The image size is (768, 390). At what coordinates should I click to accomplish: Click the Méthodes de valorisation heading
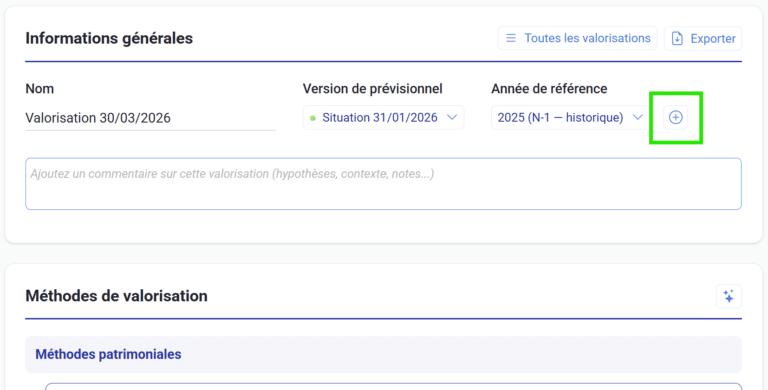pyautogui.click(x=117, y=296)
